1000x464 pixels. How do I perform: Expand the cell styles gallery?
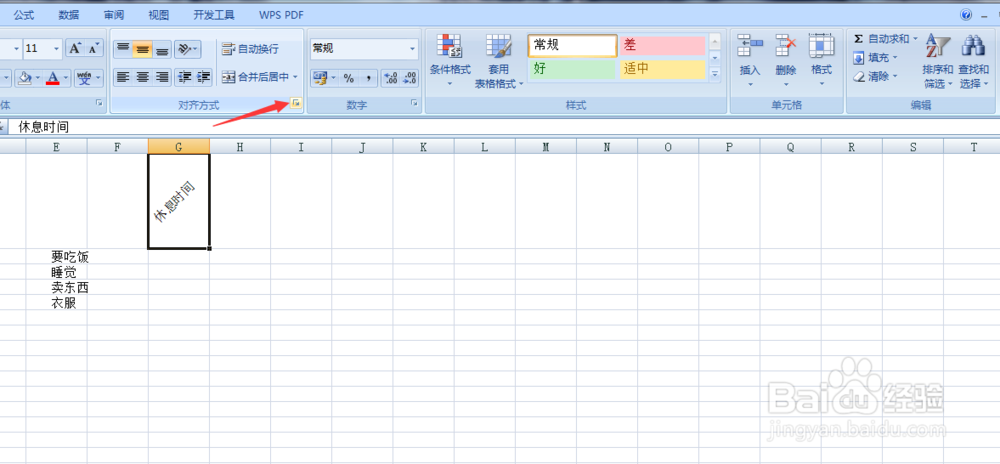(x=715, y=74)
